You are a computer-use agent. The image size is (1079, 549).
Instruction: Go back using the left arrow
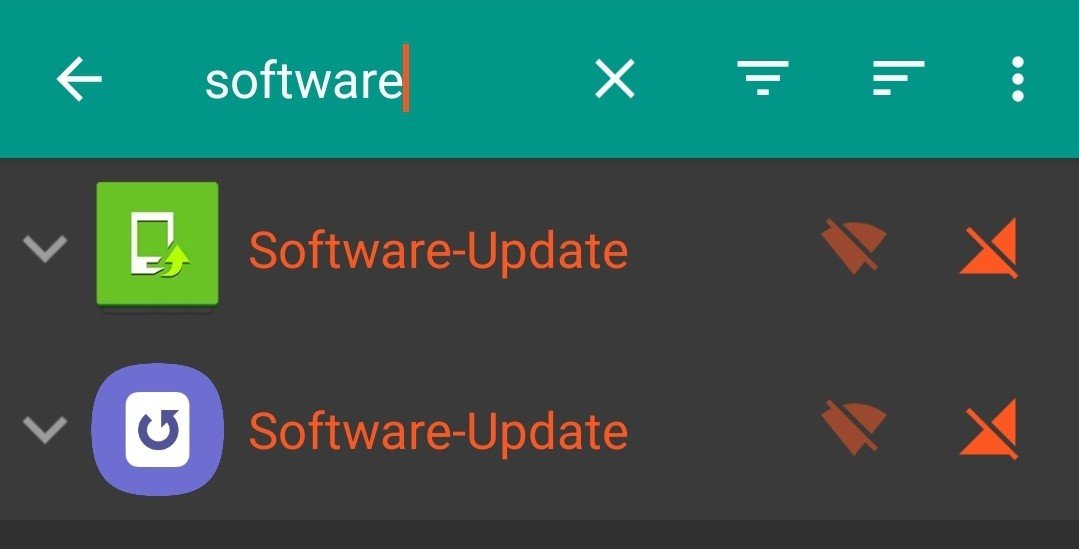point(79,79)
